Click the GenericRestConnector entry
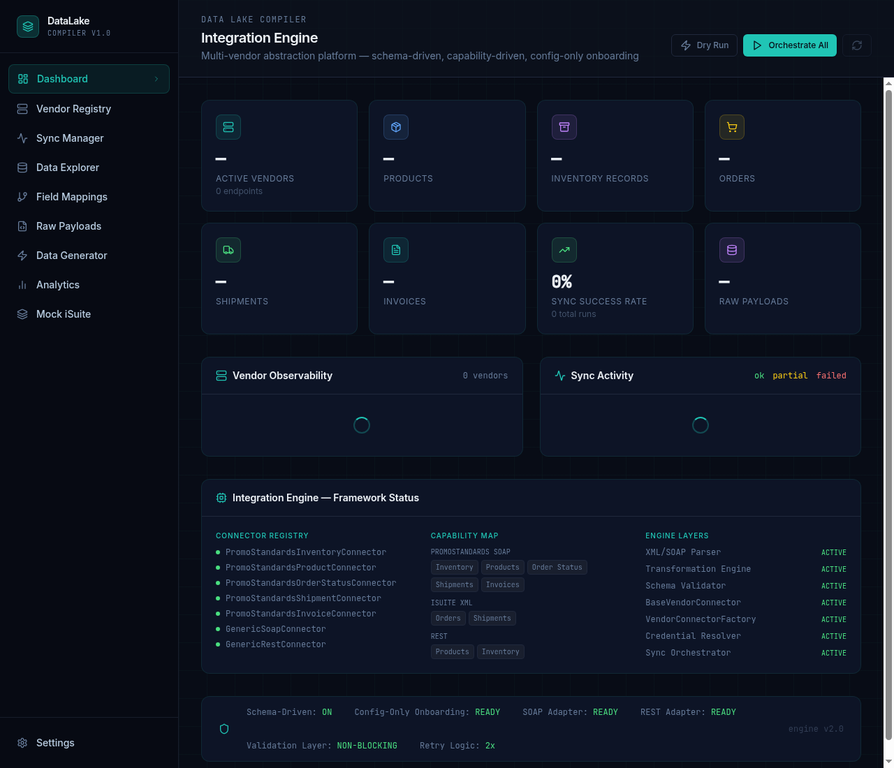The width and height of the screenshot is (894, 768). coord(275,644)
